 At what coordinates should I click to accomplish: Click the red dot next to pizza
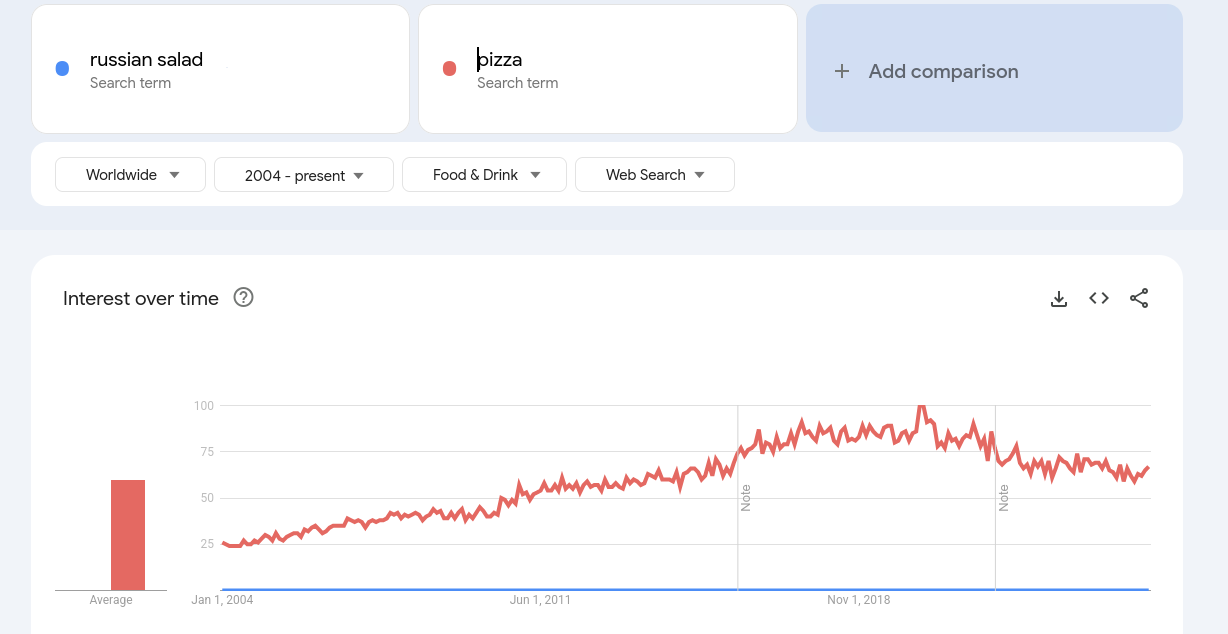coord(449,68)
